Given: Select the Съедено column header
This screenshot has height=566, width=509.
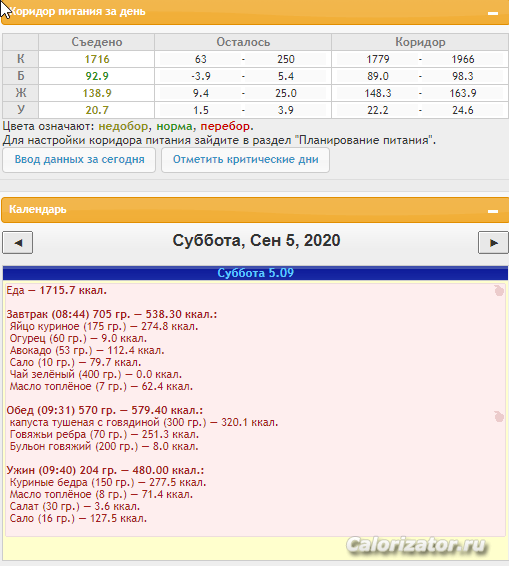Looking at the screenshot, I should (97, 42).
